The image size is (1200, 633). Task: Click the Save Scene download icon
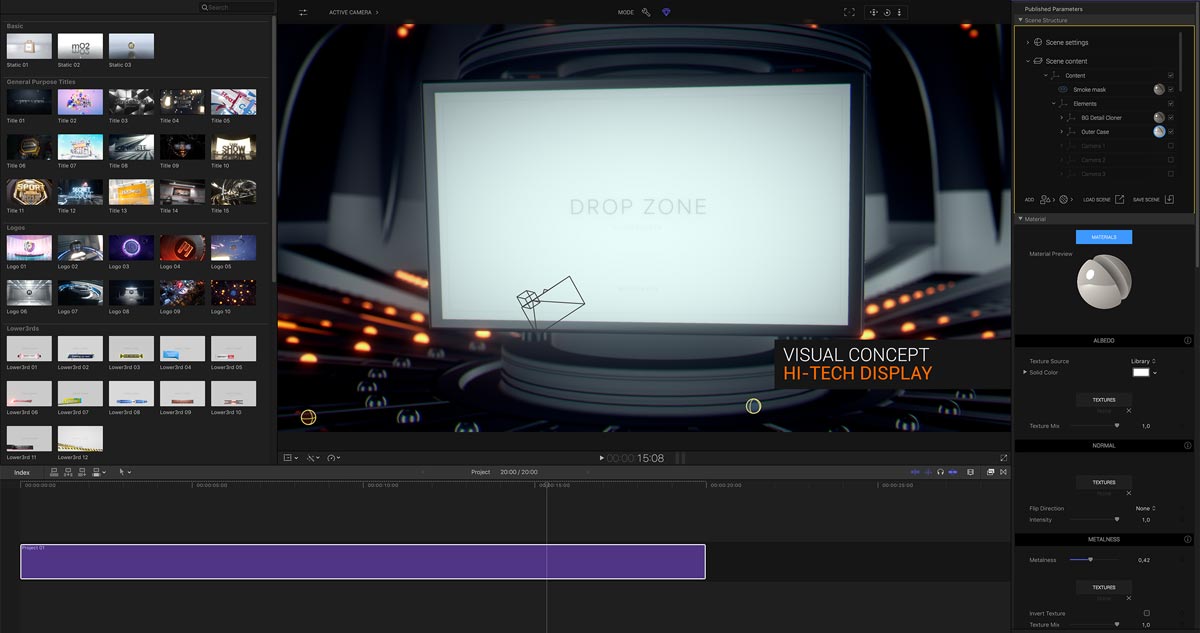pyautogui.click(x=1169, y=199)
